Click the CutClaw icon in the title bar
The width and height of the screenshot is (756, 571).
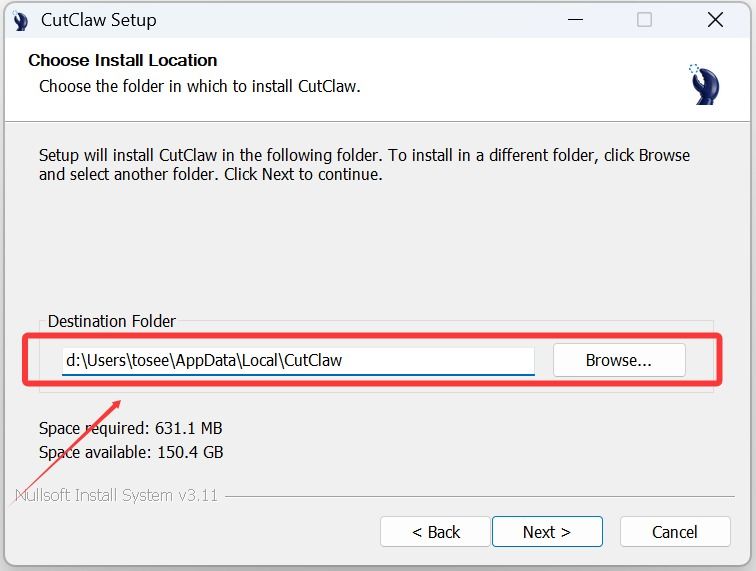pos(21,21)
